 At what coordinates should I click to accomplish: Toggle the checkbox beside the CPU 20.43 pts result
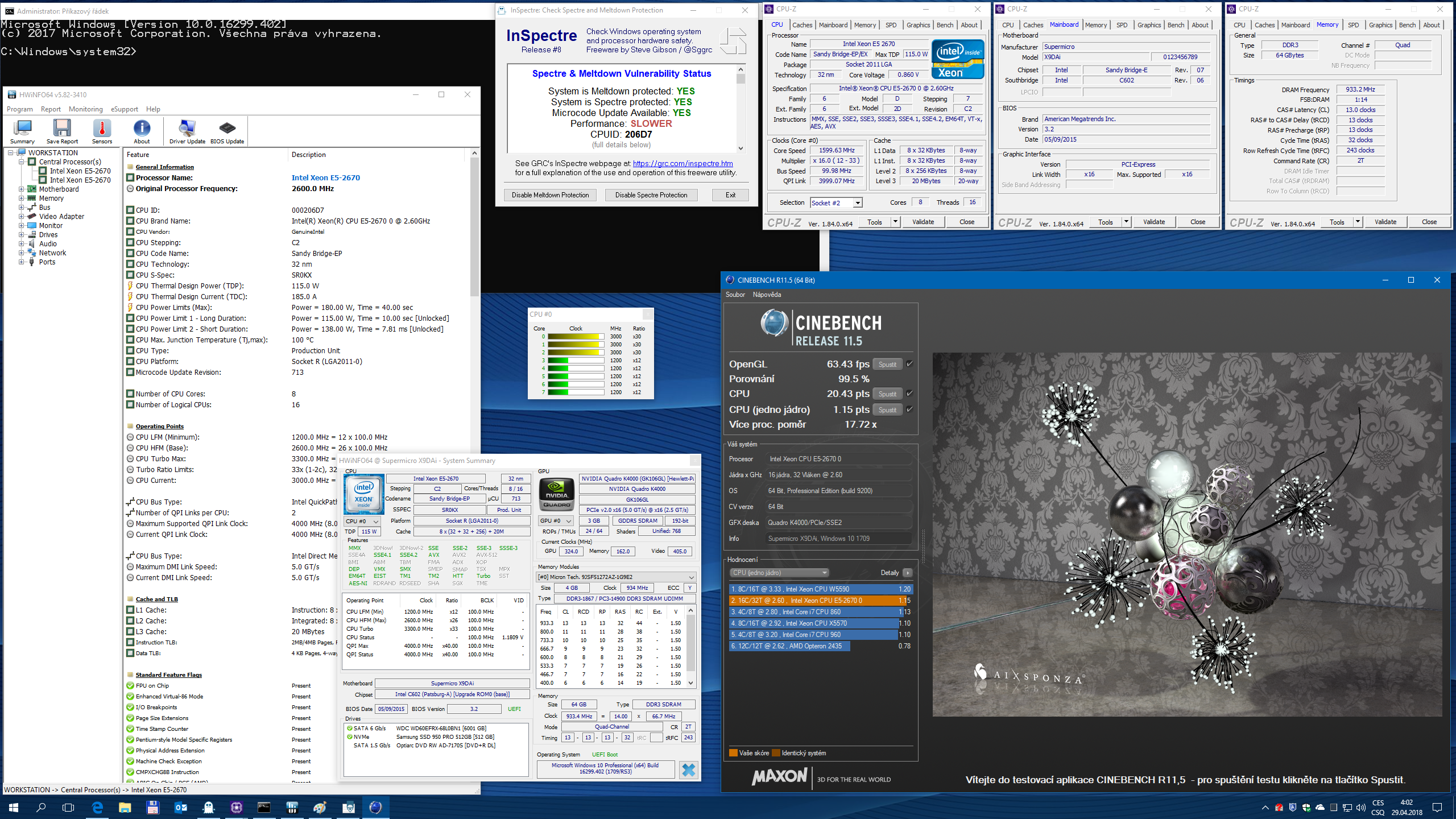(909, 394)
